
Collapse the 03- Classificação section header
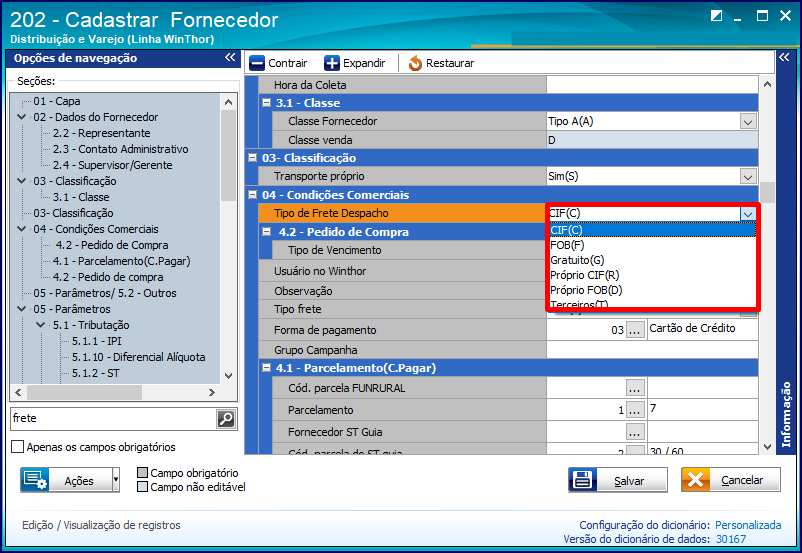(253, 158)
